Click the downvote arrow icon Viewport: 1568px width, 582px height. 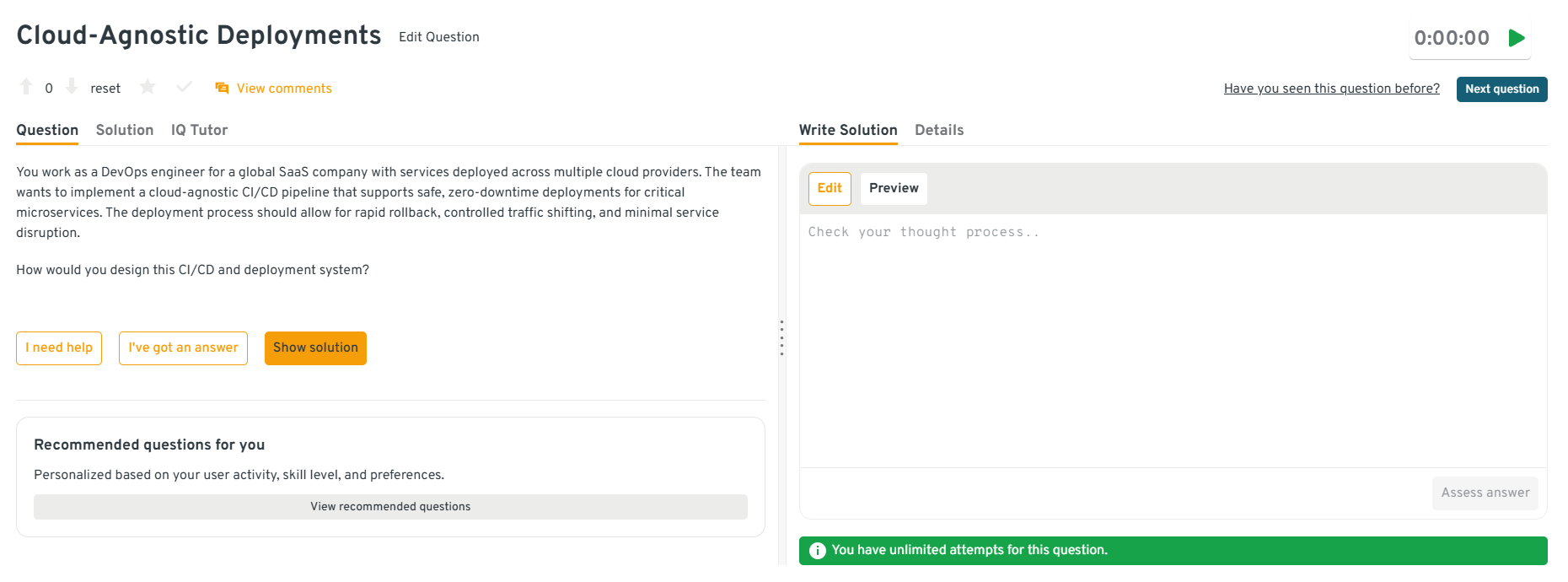72,87
